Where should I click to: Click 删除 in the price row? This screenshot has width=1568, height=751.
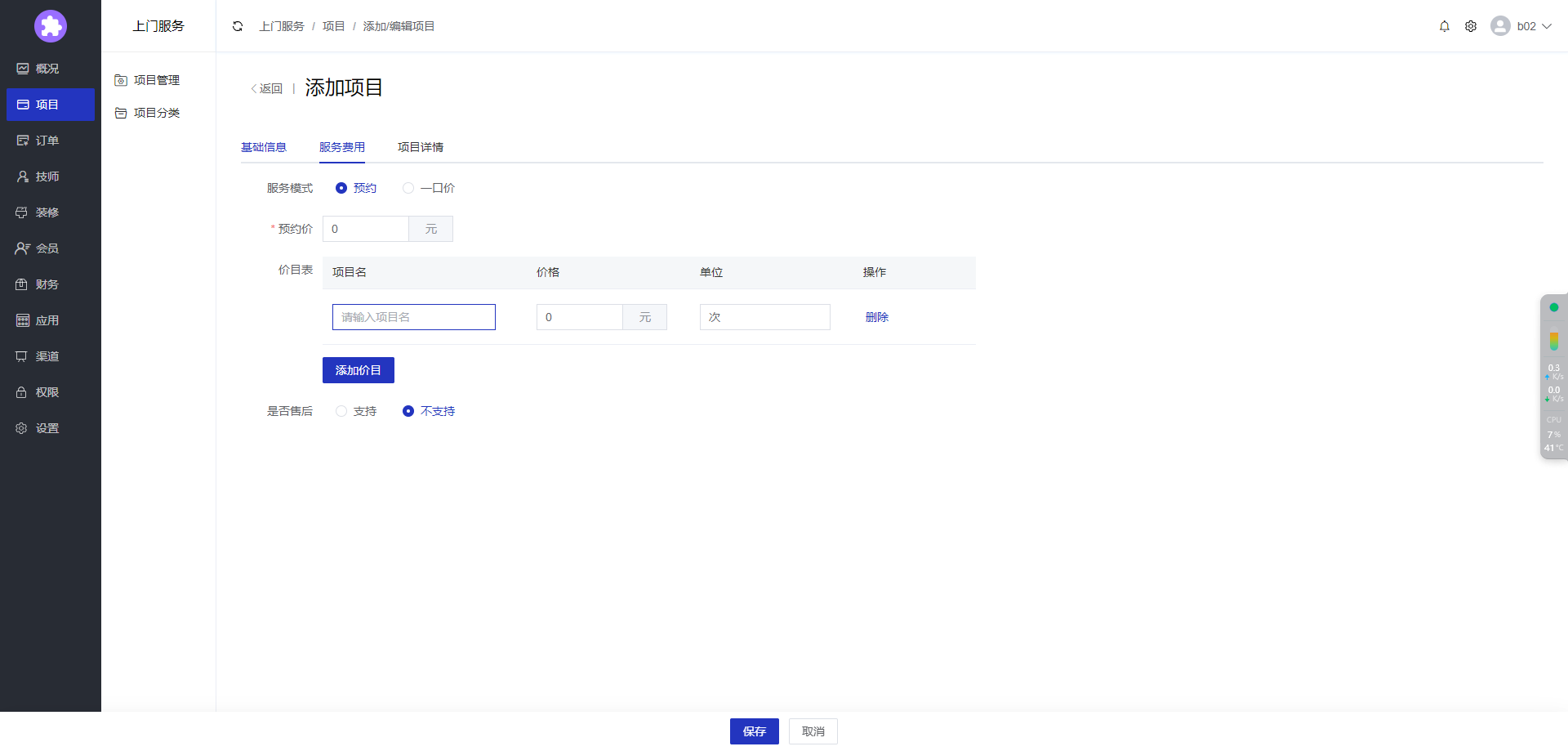coord(877,317)
